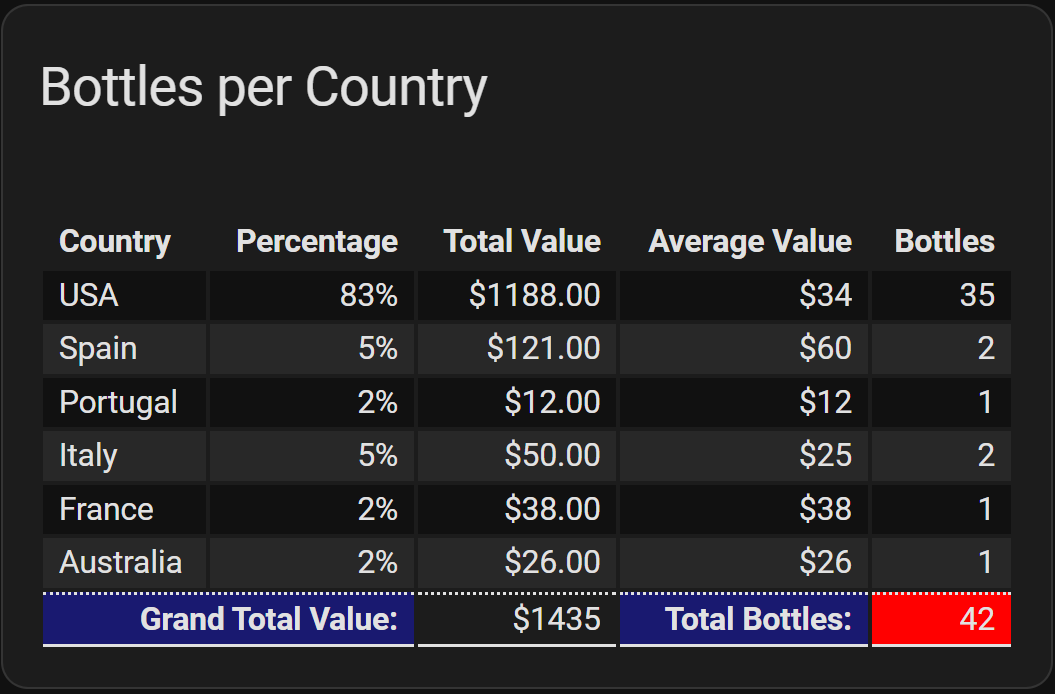Image resolution: width=1055 pixels, height=694 pixels.
Task: Select the 35 bottles cell
Action: (941, 296)
